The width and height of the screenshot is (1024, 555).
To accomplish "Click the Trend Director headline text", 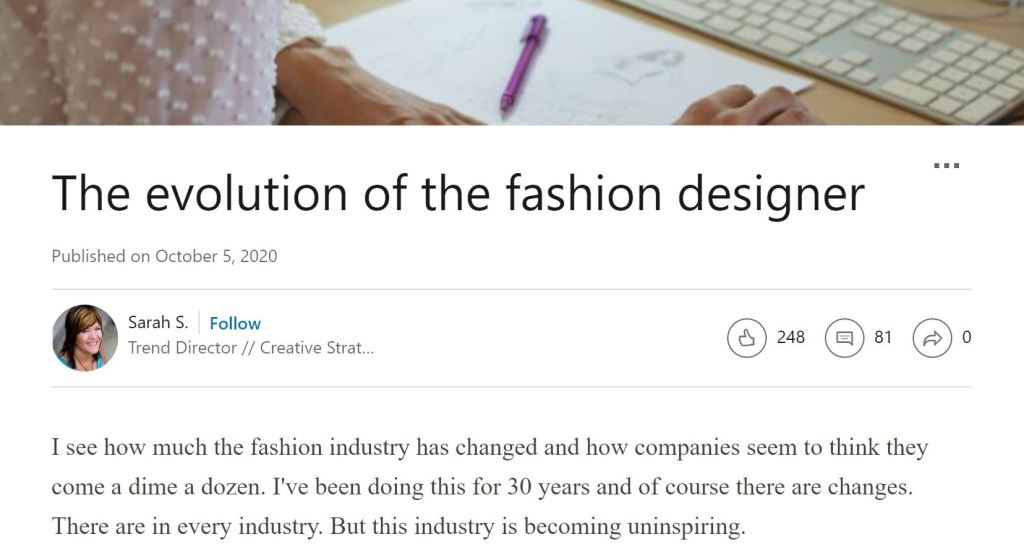I will point(250,349).
